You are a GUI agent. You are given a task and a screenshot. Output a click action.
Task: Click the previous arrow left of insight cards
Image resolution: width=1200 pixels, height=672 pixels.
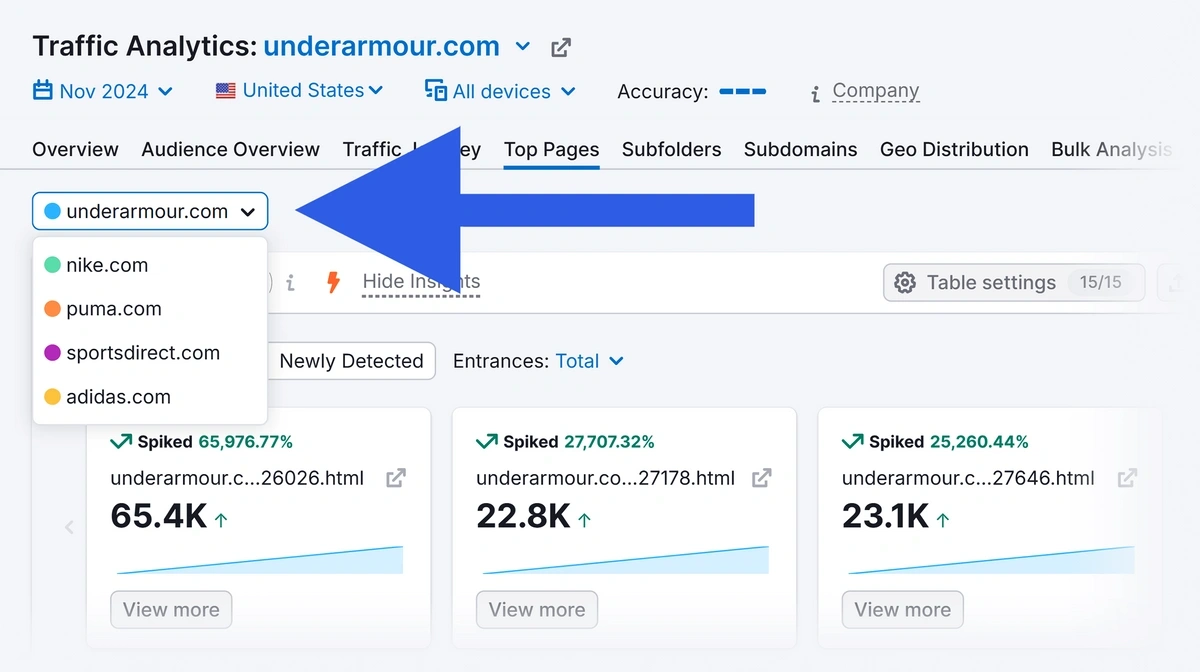click(69, 527)
